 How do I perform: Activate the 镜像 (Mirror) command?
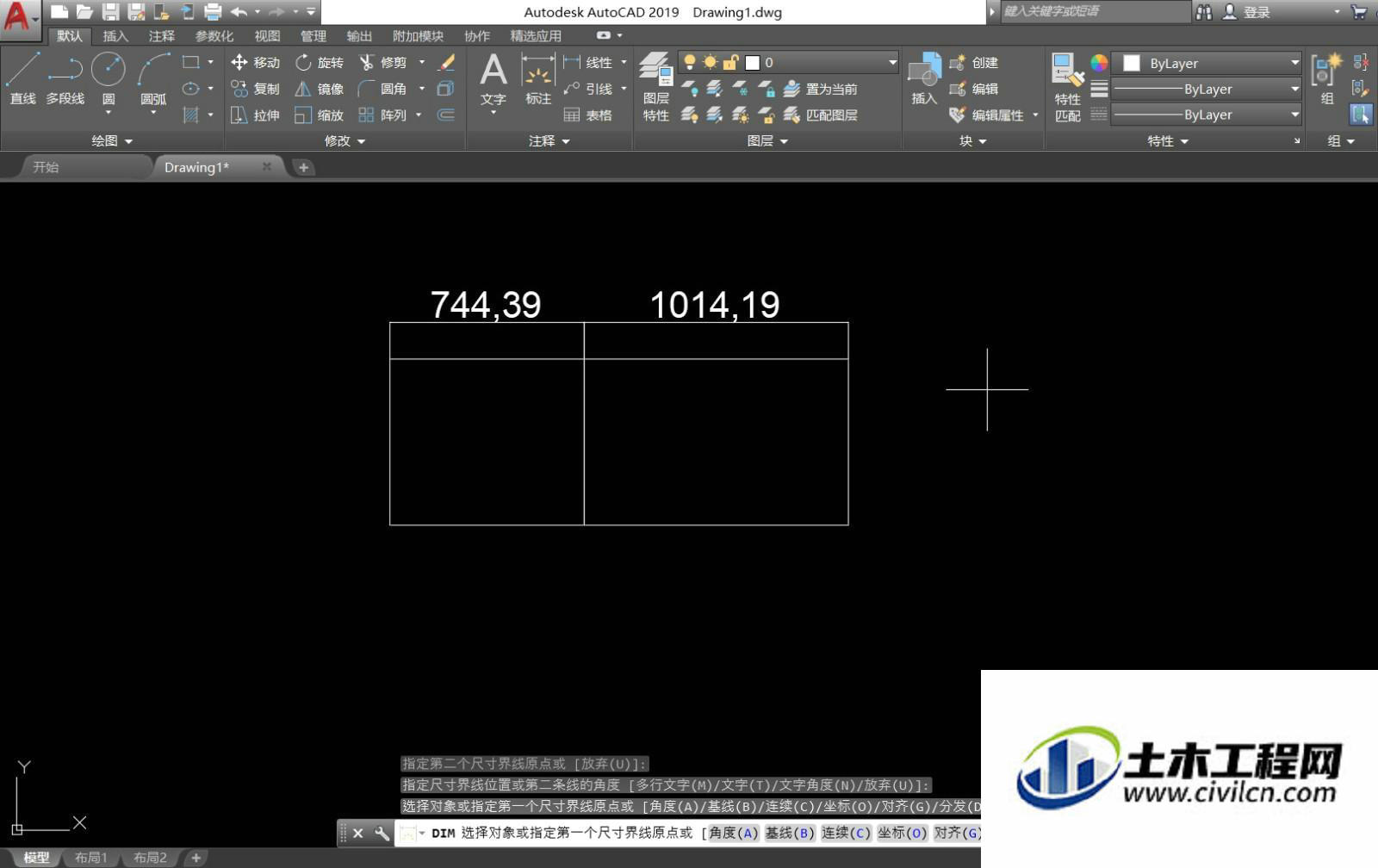coord(320,89)
